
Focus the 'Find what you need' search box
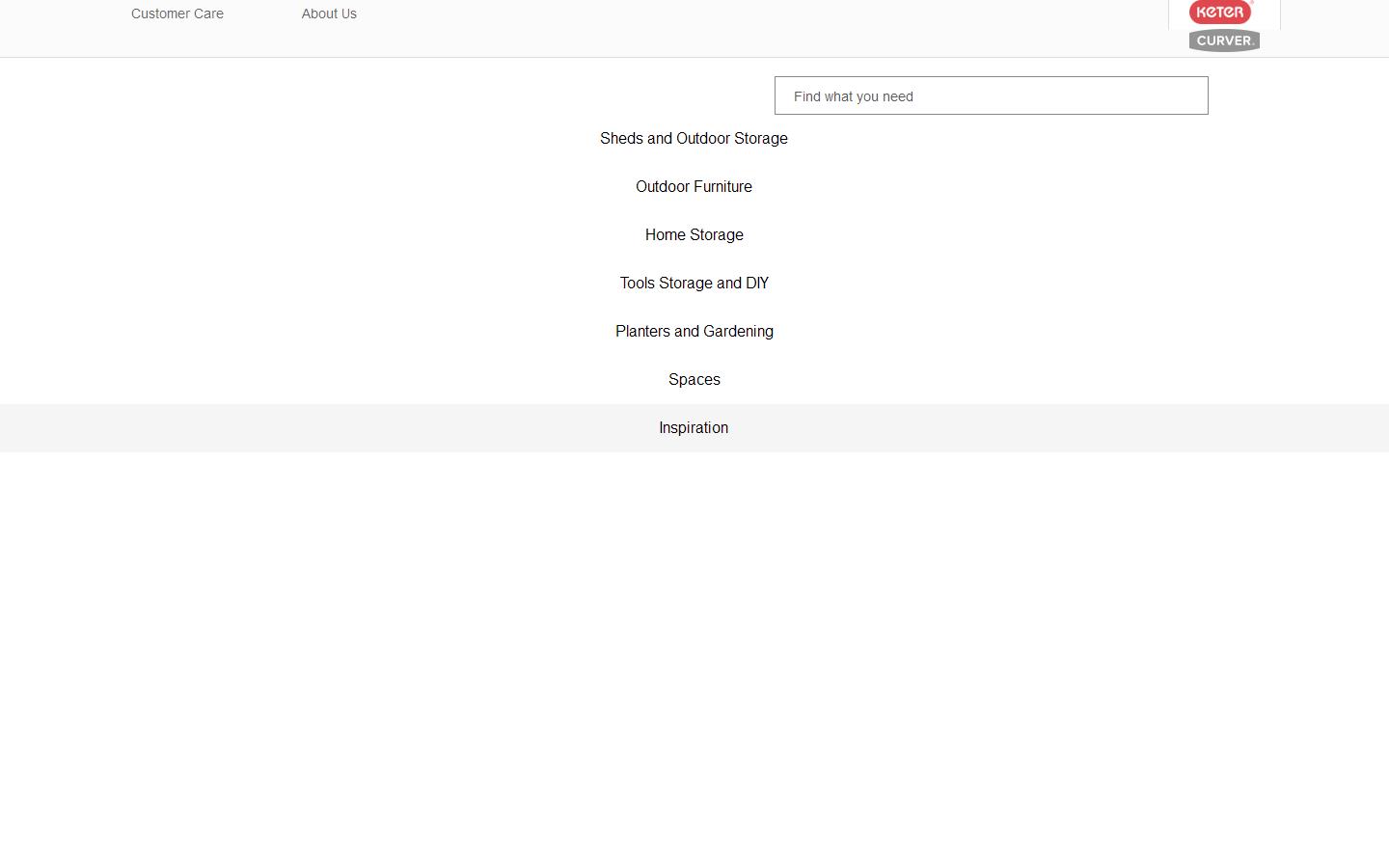point(991,96)
